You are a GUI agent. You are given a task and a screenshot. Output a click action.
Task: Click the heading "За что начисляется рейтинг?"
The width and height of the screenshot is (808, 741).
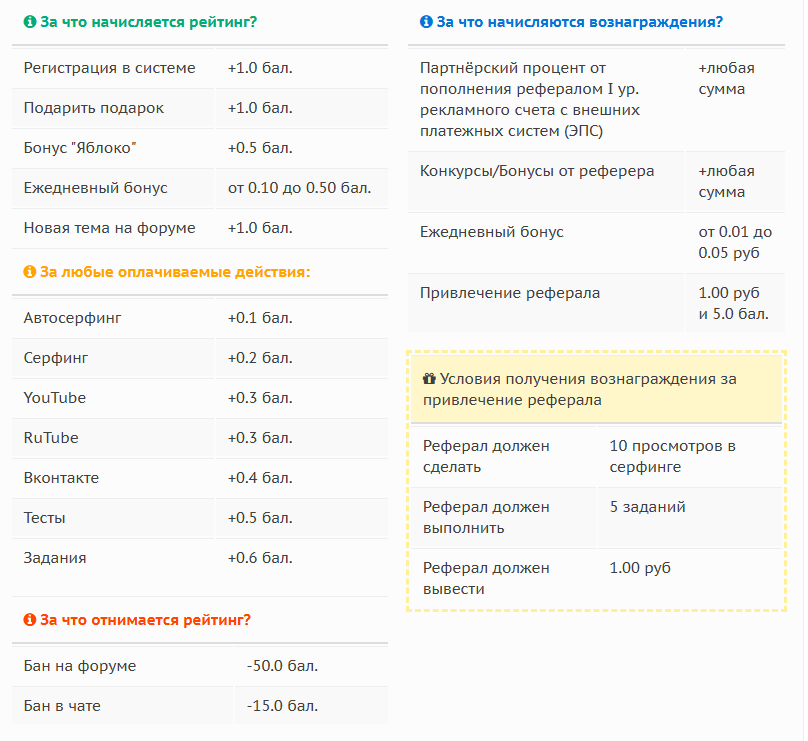[148, 22]
